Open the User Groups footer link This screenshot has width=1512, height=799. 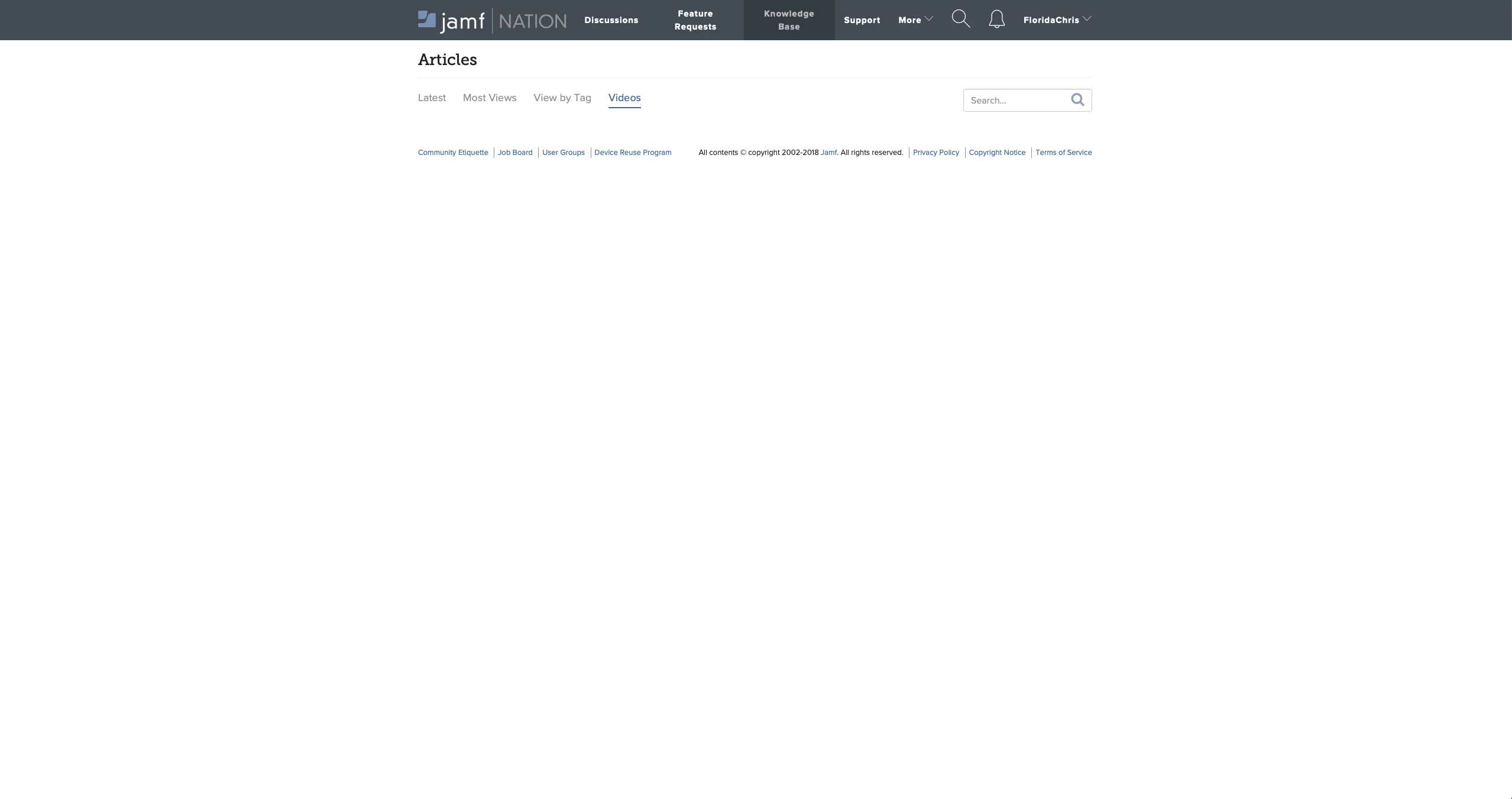click(x=563, y=153)
